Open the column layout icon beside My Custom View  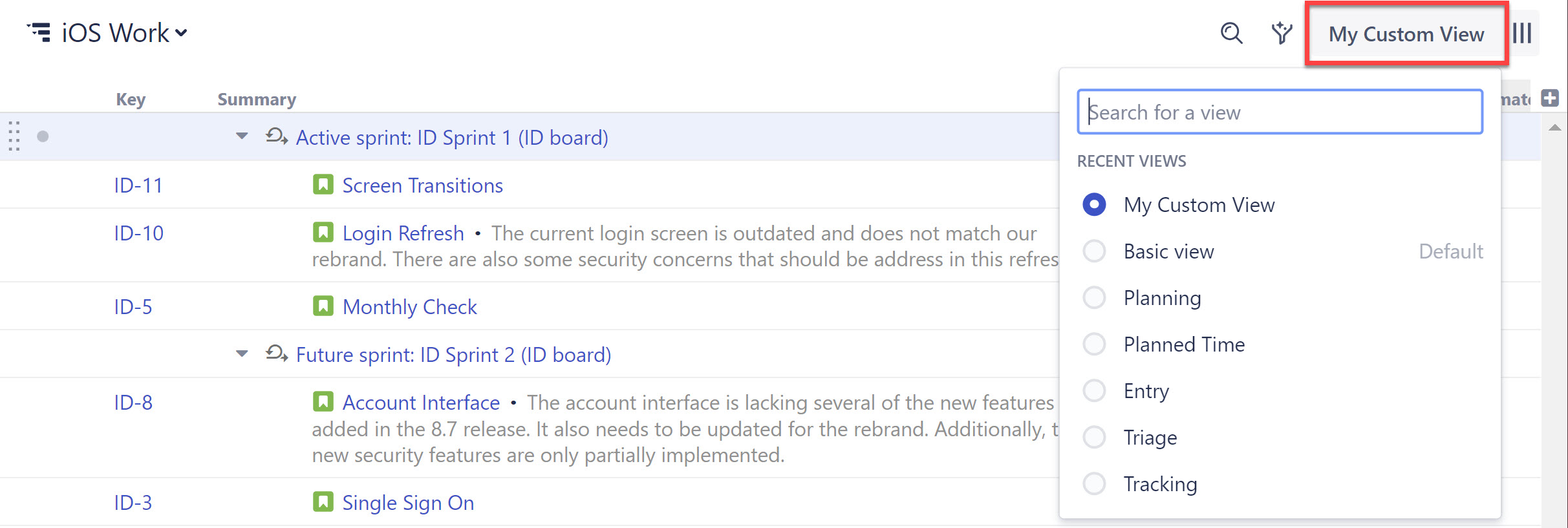click(x=1523, y=32)
